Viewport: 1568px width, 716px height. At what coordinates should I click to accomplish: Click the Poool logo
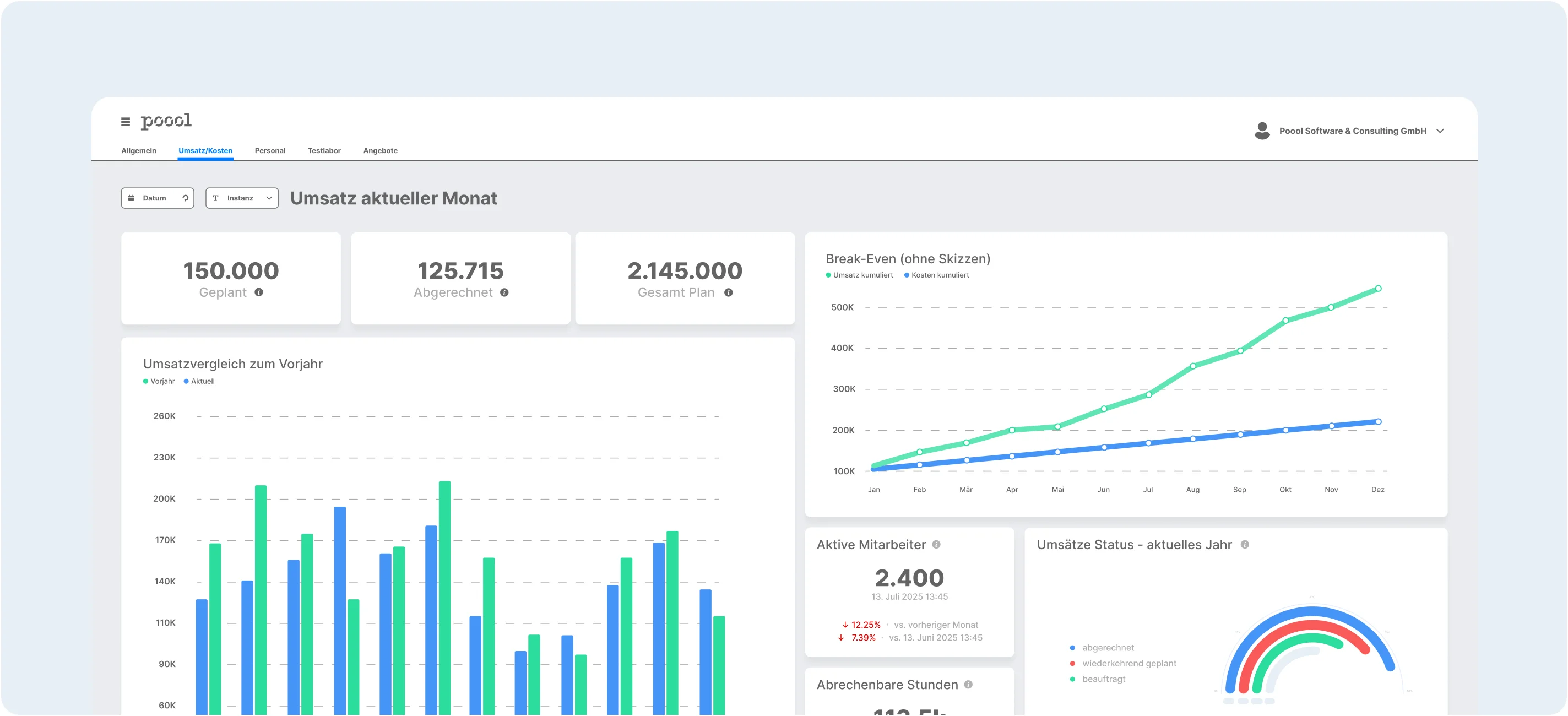coord(166,121)
